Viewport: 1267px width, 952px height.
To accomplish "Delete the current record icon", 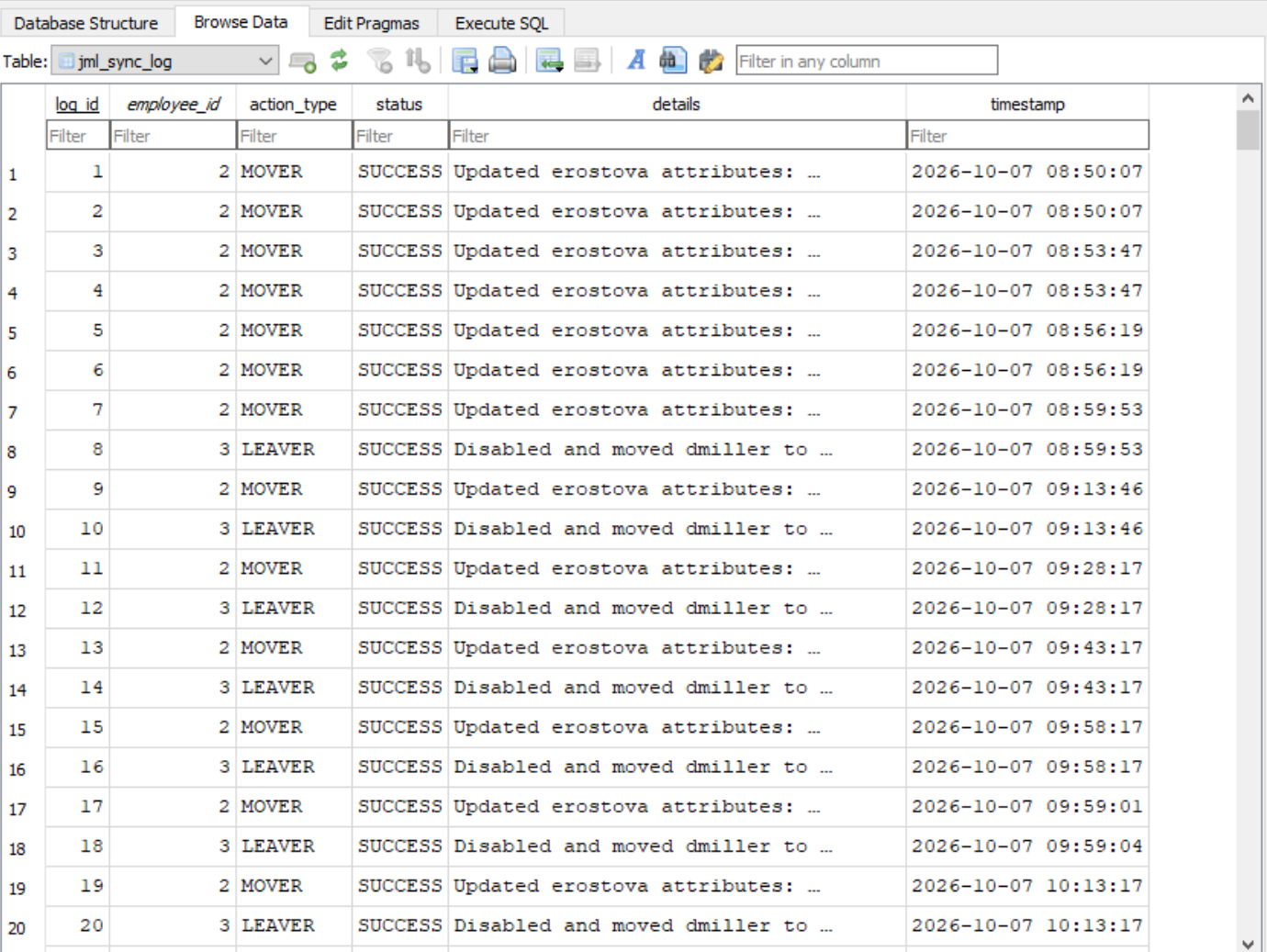I will pos(588,62).
